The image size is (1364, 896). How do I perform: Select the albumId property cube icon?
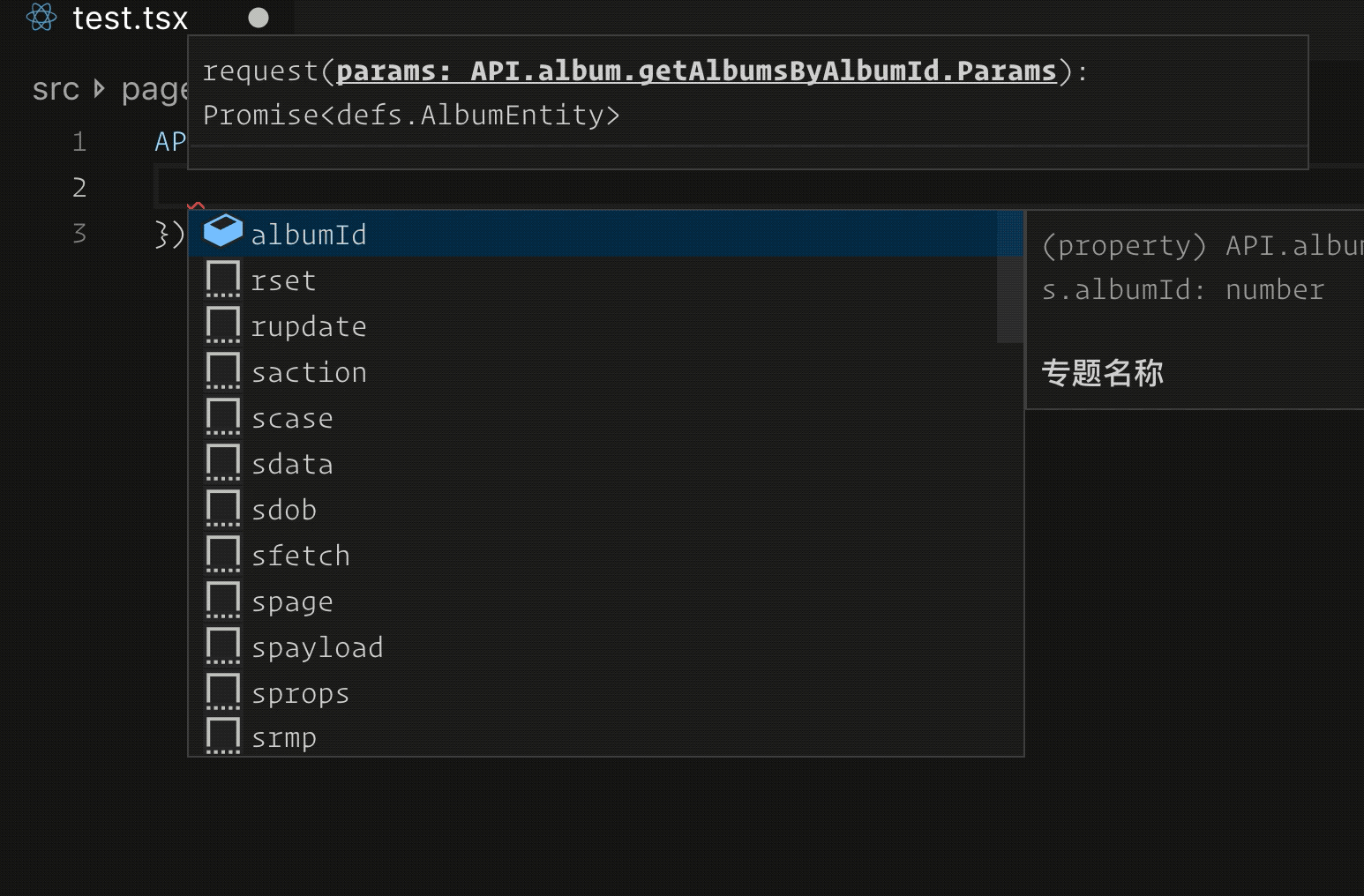222,231
